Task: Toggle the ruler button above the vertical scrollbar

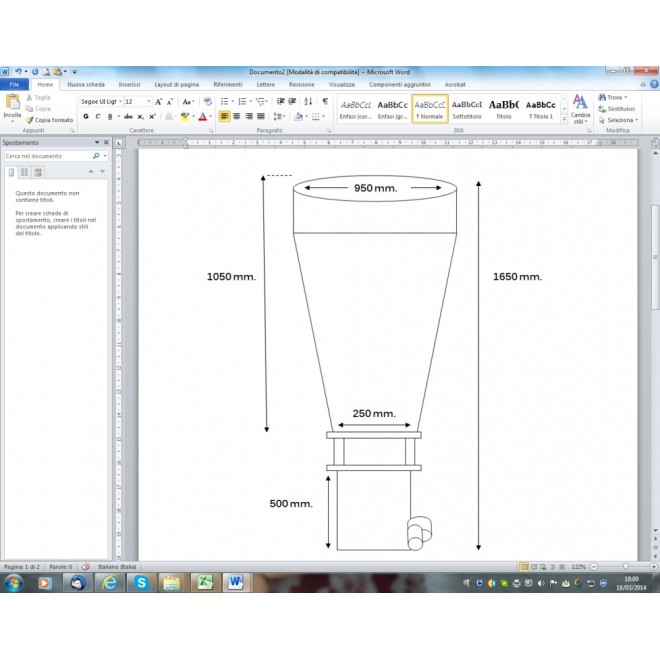Action: pyautogui.click(x=655, y=144)
